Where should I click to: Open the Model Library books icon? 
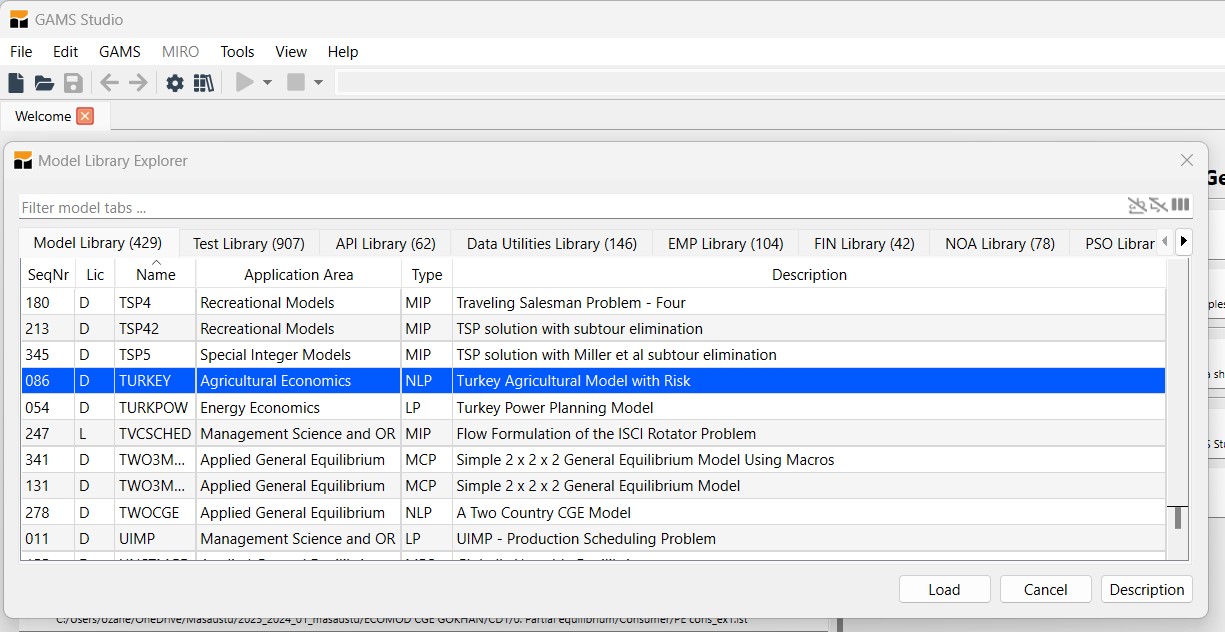[204, 83]
